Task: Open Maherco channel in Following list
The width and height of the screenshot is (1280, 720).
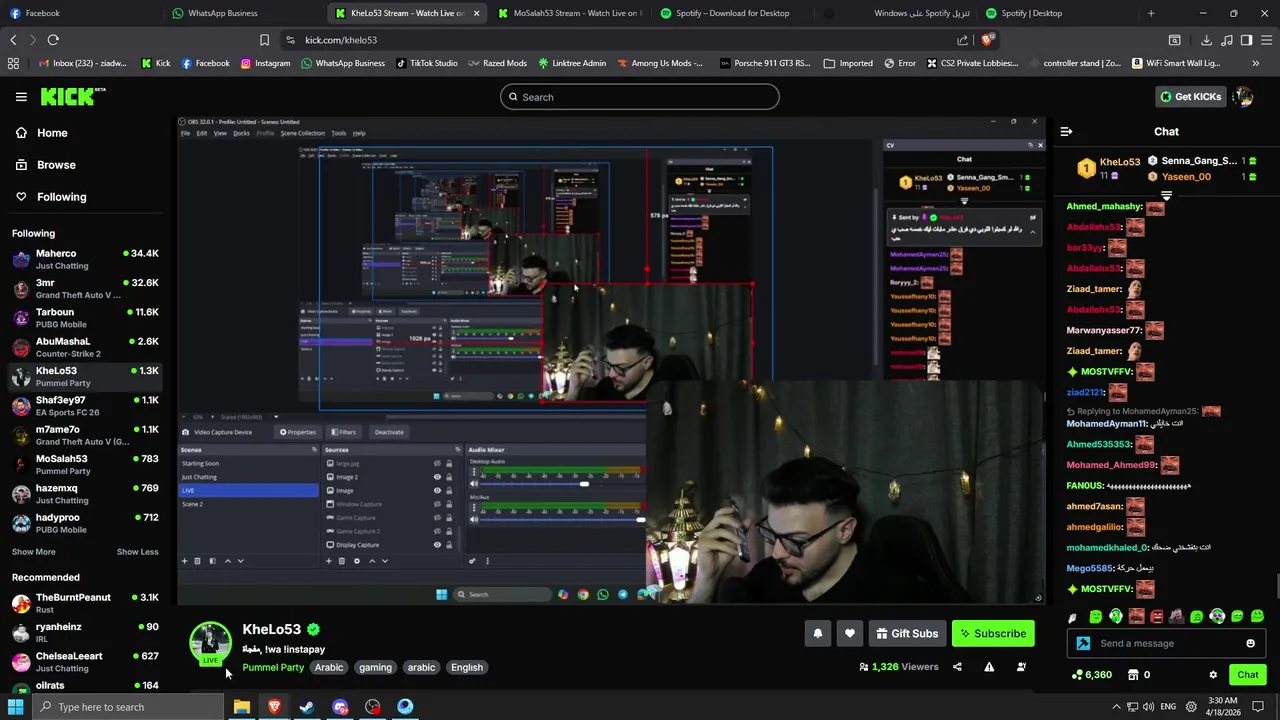Action: pos(85,259)
